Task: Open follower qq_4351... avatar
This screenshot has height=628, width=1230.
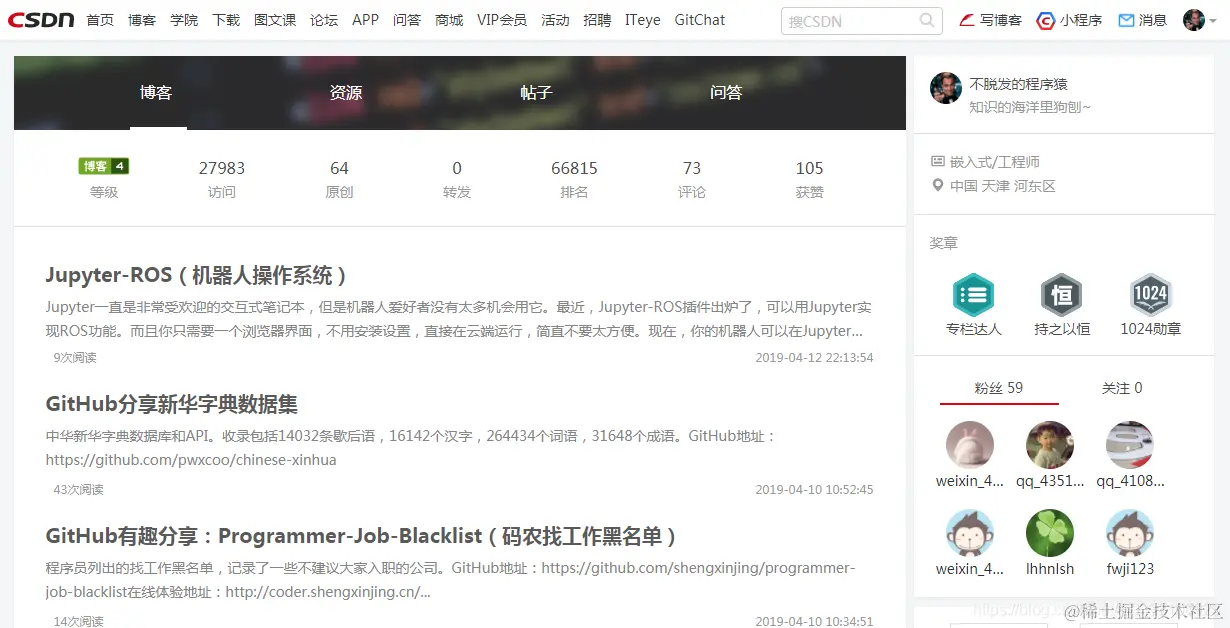Action: tap(1050, 445)
